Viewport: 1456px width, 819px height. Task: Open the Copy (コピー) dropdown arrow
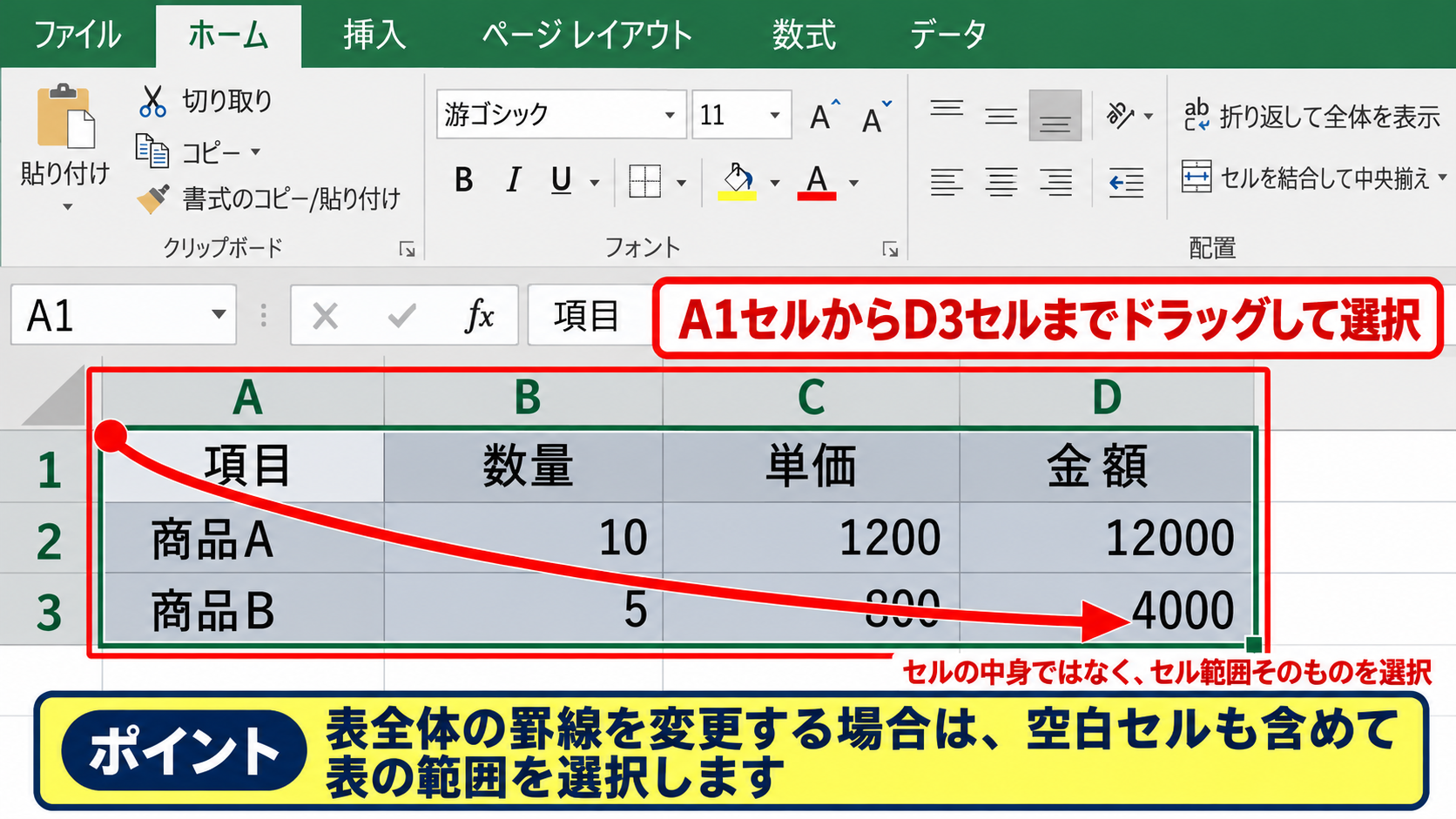[255, 152]
